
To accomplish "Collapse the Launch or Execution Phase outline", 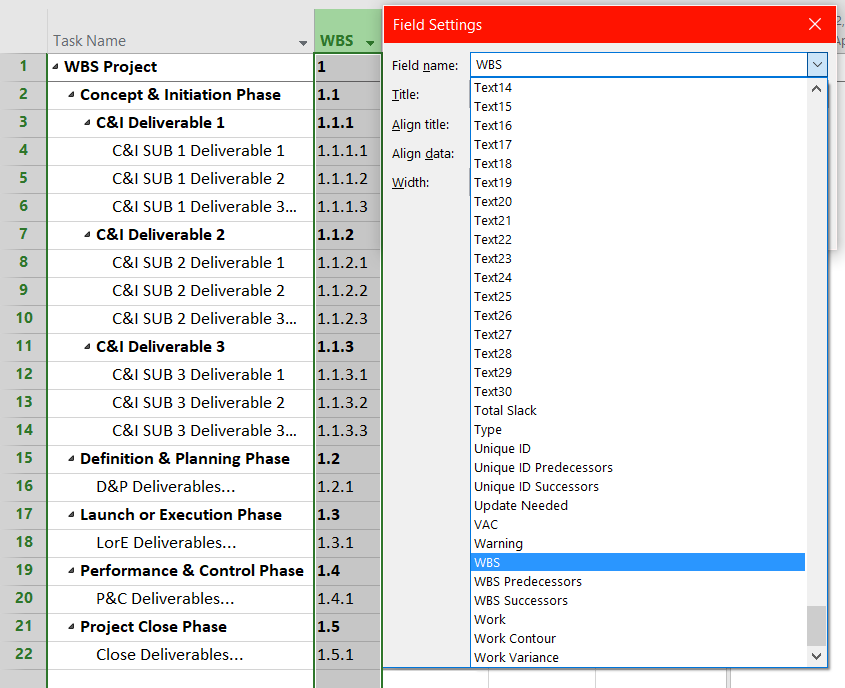I will click(x=71, y=515).
